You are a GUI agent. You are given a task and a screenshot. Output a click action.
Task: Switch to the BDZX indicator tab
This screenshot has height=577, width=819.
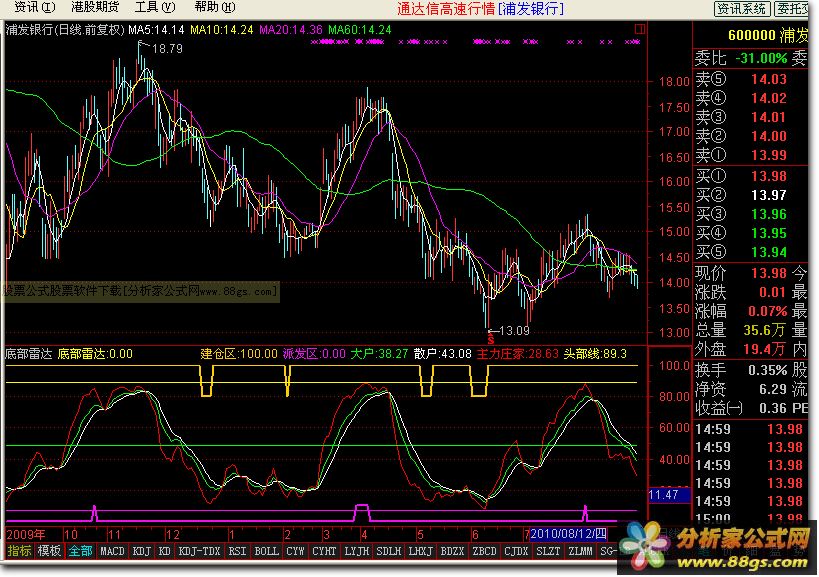coord(453,550)
